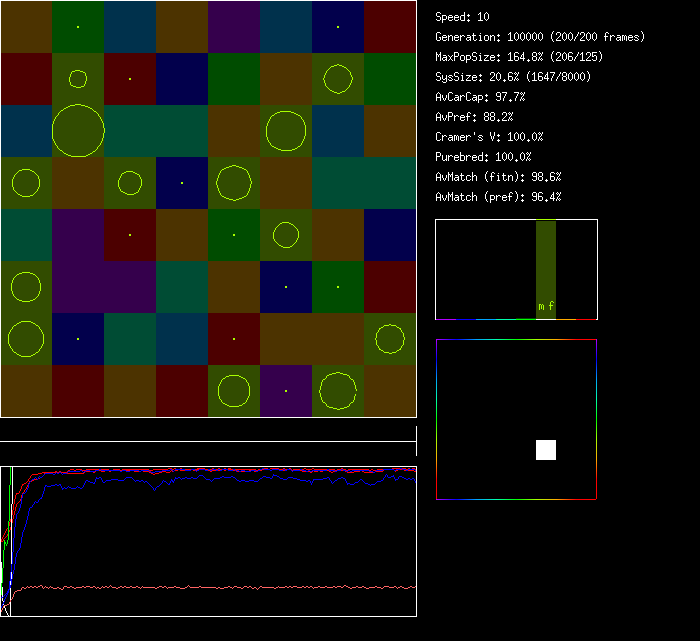Image resolution: width=700 pixels, height=641 pixels.
Task: Click the green cell with dot in top row
Action: coord(78,26)
